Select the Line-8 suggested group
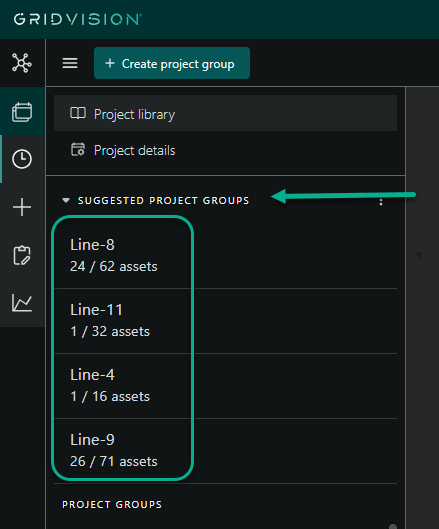439x529 pixels. pyautogui.click(x=225, y=255)
